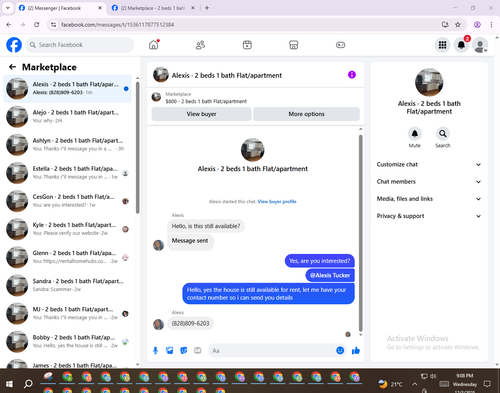The height and width of the screenshot is (393, 500).
Task: Click the @Alexis Tucker mention bubble
Action: pos(330,275)
